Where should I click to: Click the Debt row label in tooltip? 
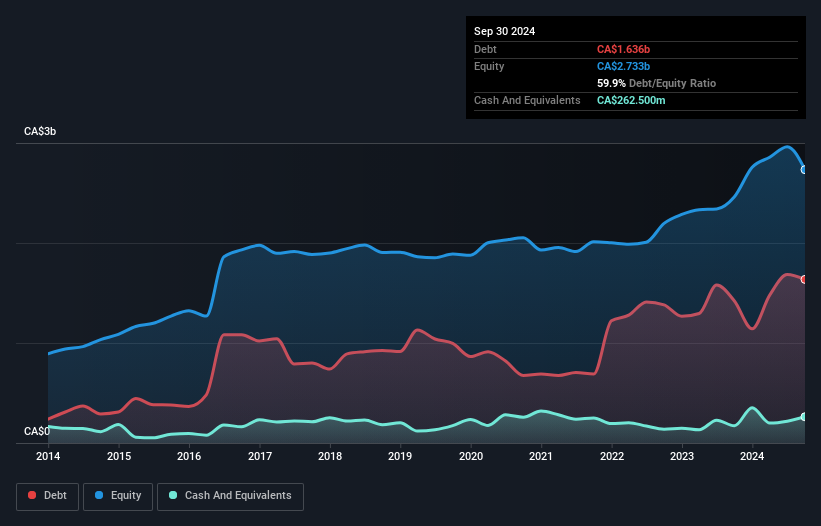point(485,49)
